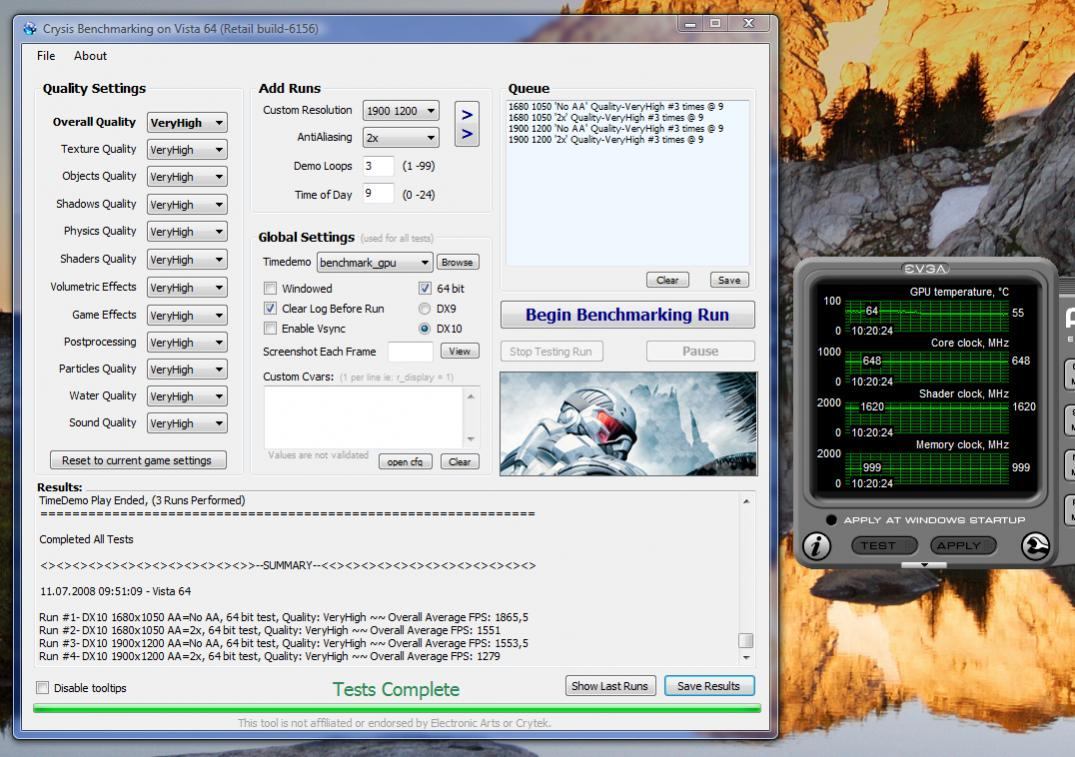This screenshot has height=757, width=1075.
Task: Open Sound Quality dropdown
Action: click(187, 423)
